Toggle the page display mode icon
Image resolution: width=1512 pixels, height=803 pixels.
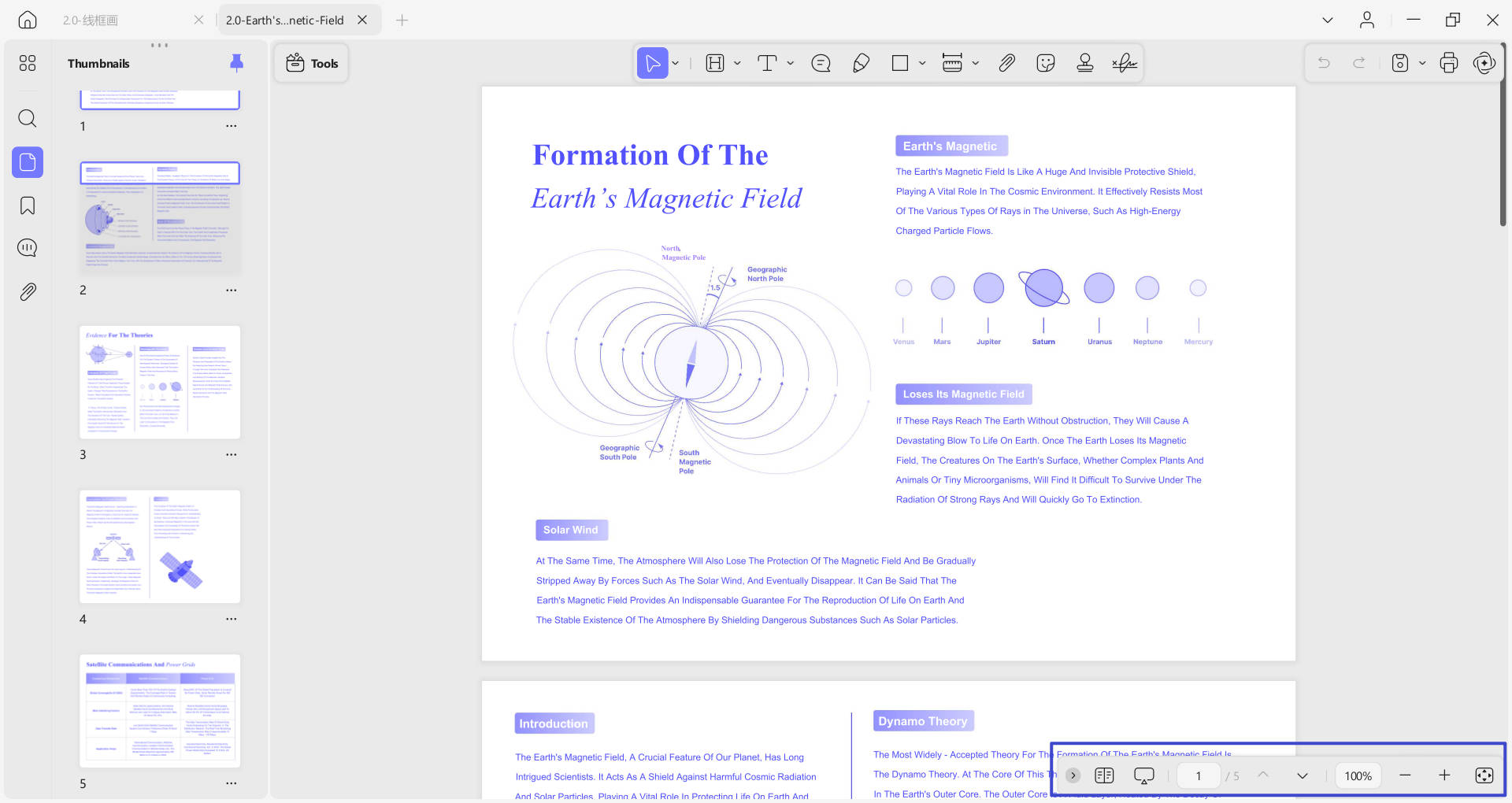[1104, 775]
